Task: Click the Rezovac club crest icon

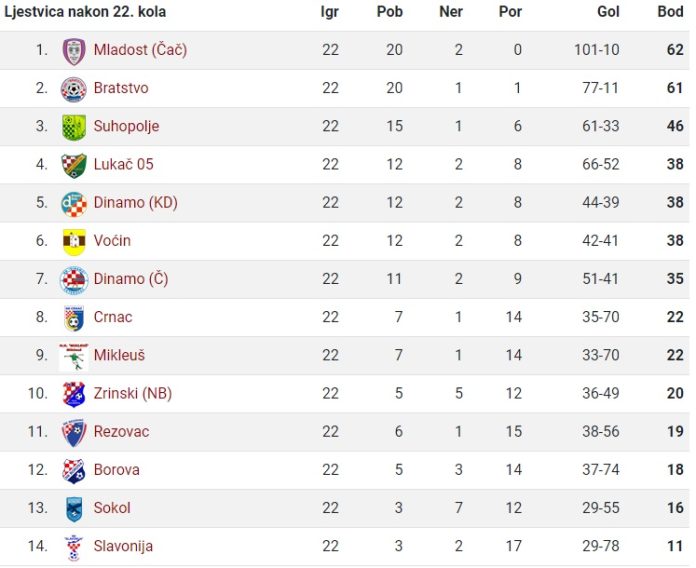Action: (x=74, y=433)
